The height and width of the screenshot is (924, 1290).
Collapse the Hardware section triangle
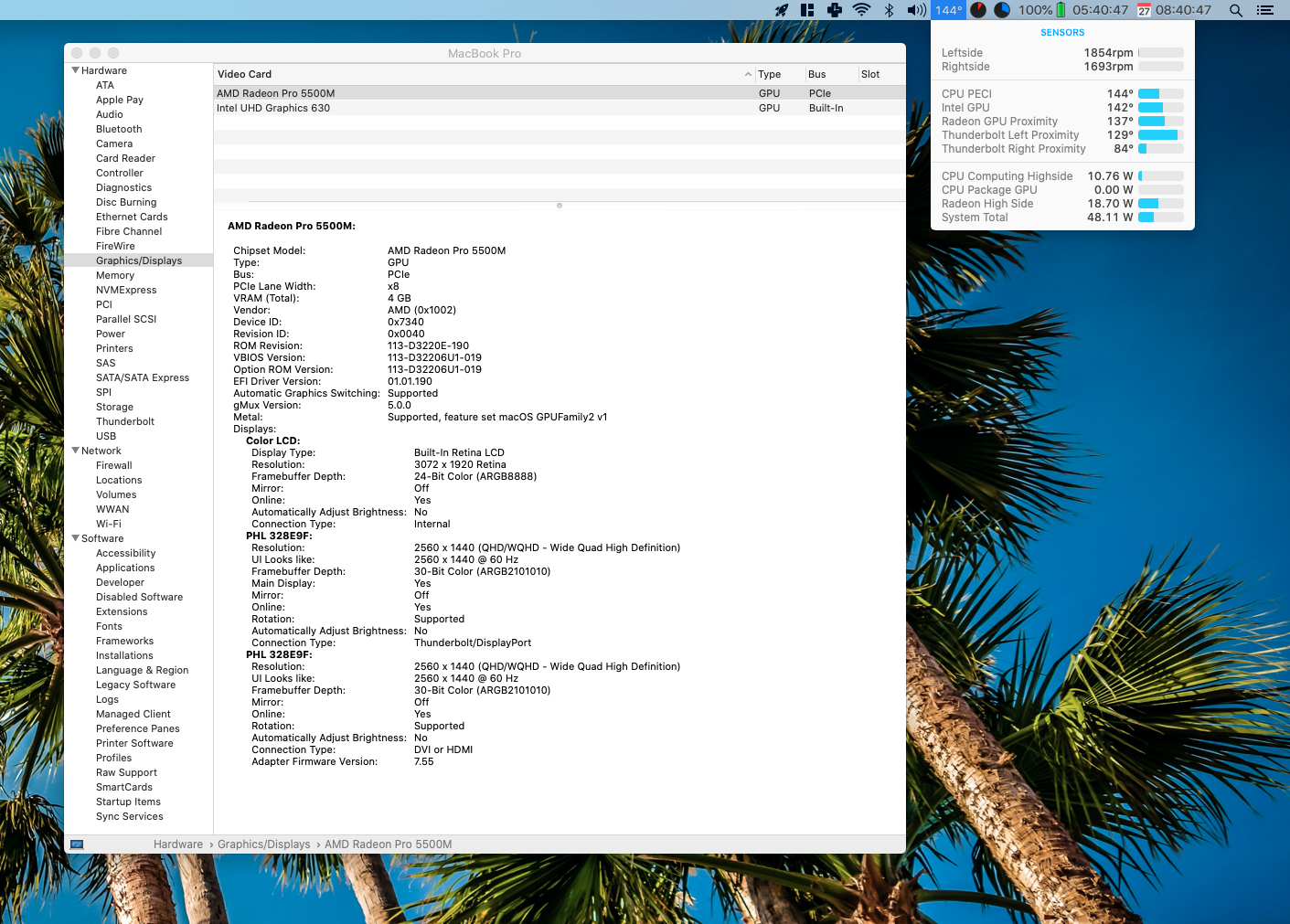pyautogui.click(x=75, y=70)
